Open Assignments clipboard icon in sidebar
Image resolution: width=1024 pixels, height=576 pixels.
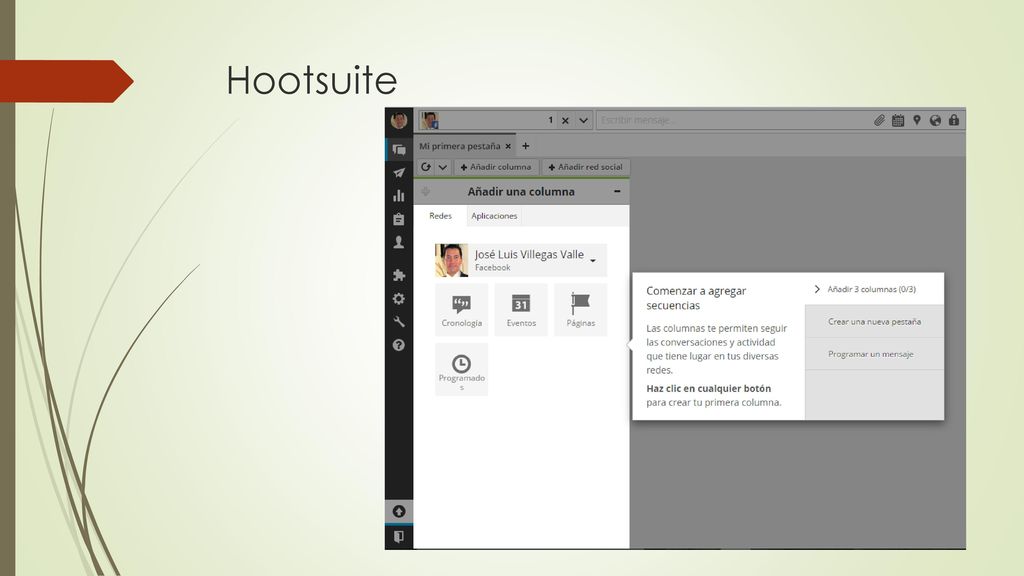click(x=399, y=219)
